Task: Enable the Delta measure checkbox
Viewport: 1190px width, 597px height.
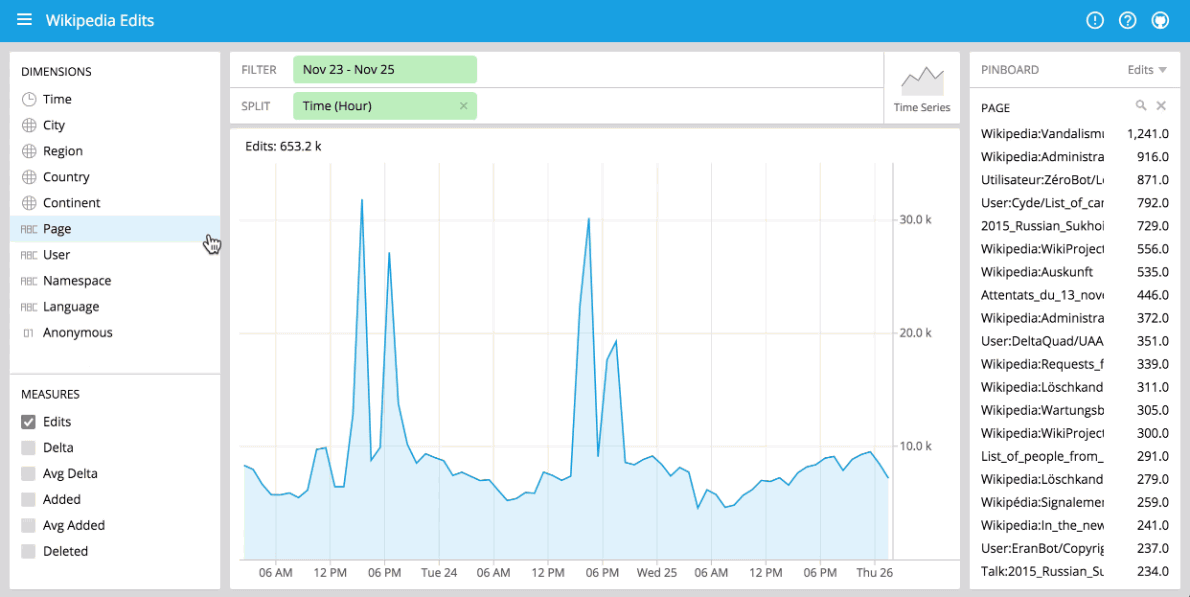Action: [x=28, y=448]
